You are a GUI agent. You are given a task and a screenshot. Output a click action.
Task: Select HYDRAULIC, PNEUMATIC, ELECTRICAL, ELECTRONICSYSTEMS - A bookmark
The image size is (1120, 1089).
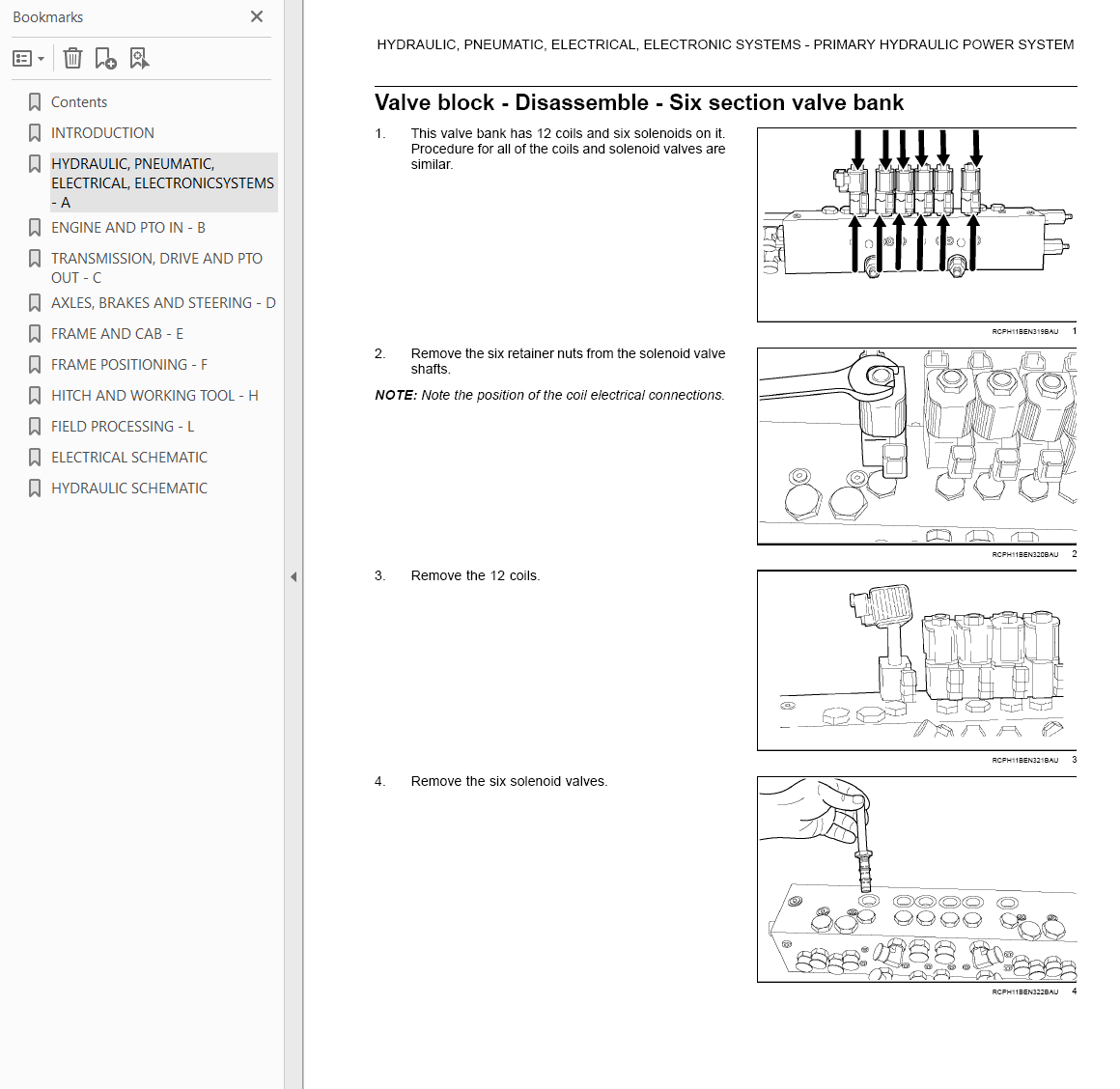163,182
